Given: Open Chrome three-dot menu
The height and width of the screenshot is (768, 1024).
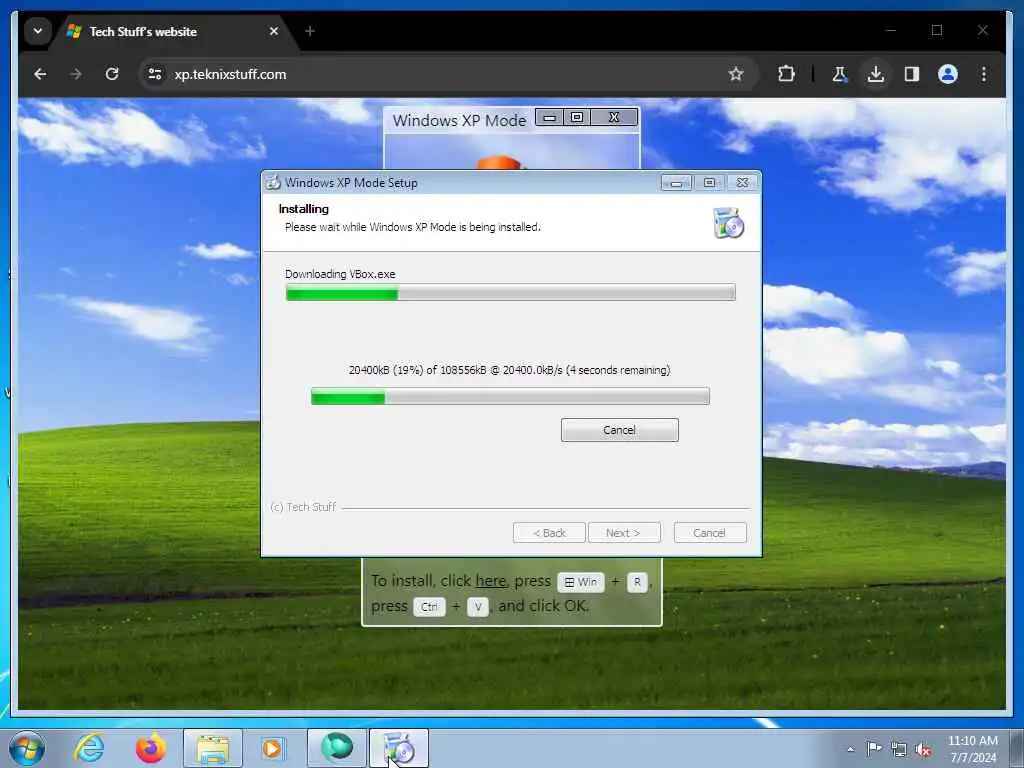Looking at the screenshot, I should [984, 74].
